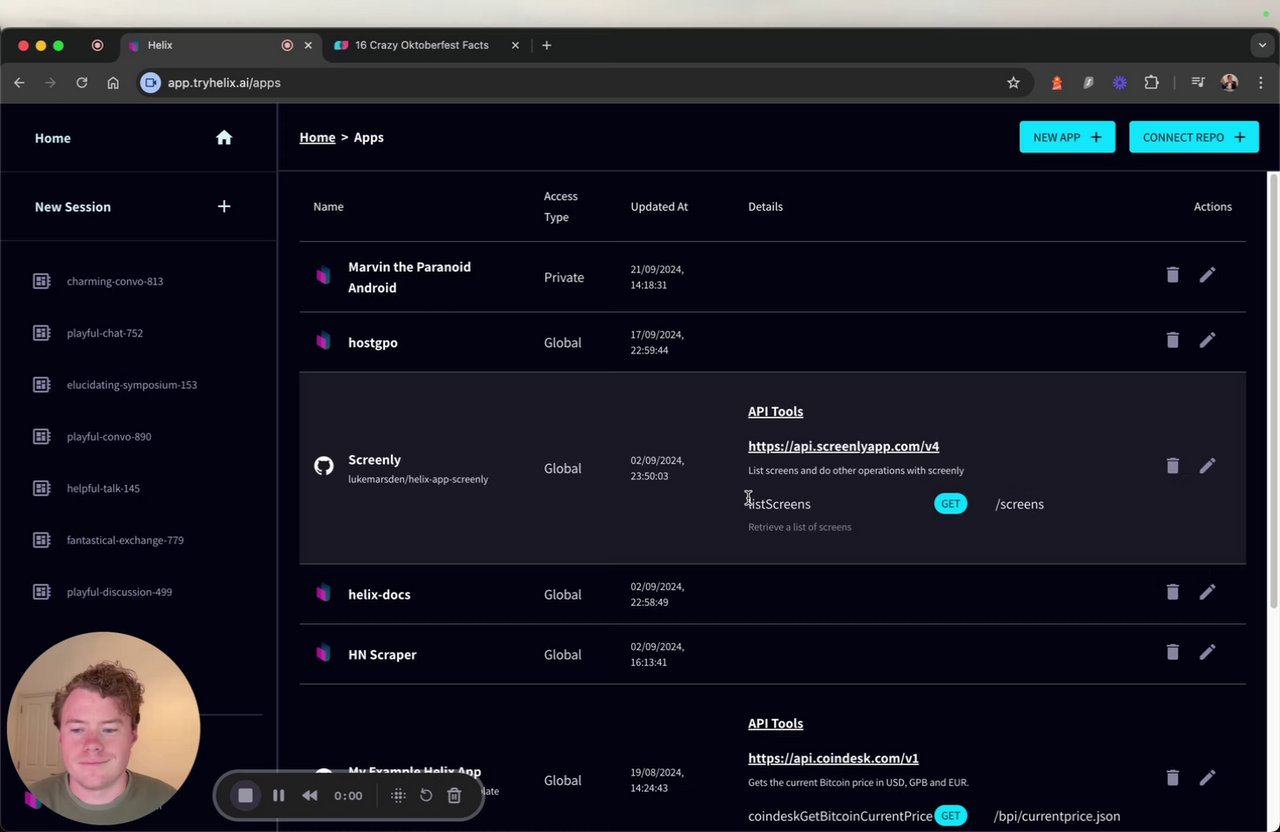Screen dimensions: 1280x832
Task: Reload the page
Action: pos(82,83)
